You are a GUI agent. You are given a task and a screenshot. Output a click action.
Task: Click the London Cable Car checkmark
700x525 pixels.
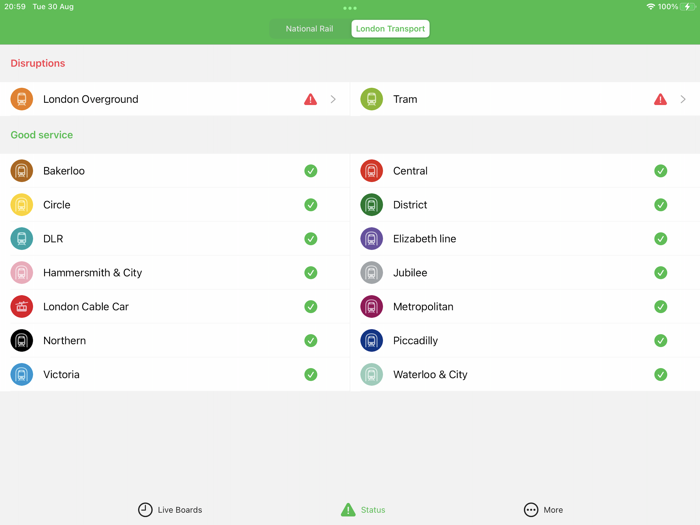coord(311,307)
